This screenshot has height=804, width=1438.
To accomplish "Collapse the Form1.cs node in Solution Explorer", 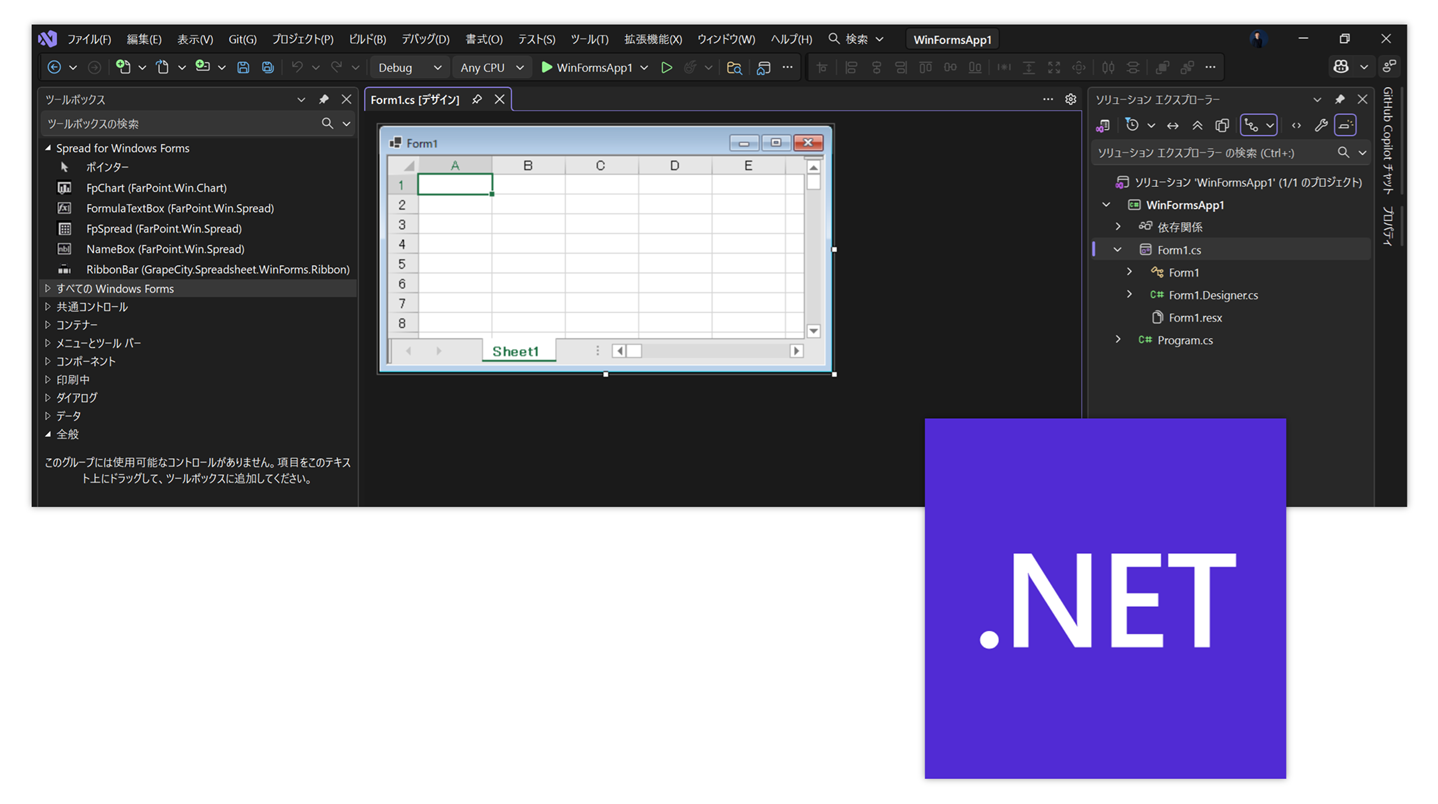I will (1118, 250).
